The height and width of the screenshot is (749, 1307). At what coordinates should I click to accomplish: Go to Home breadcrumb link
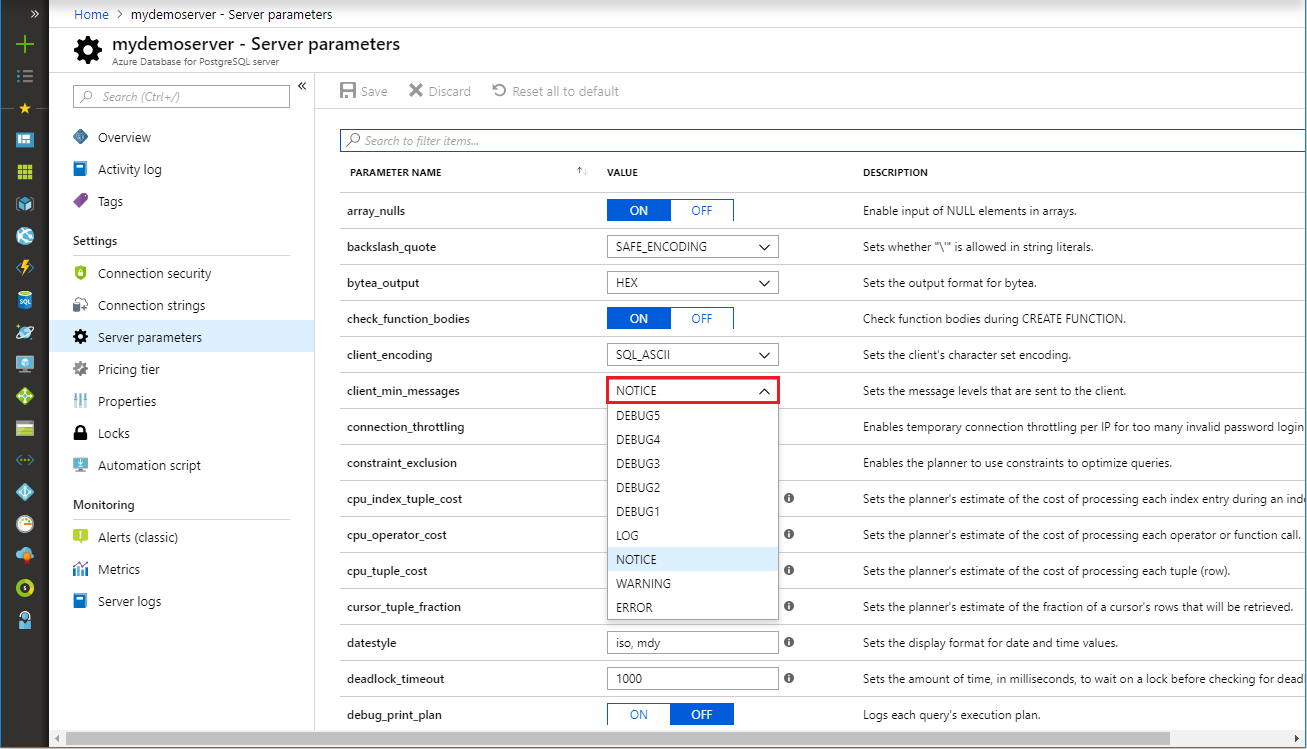coord(91,14)
